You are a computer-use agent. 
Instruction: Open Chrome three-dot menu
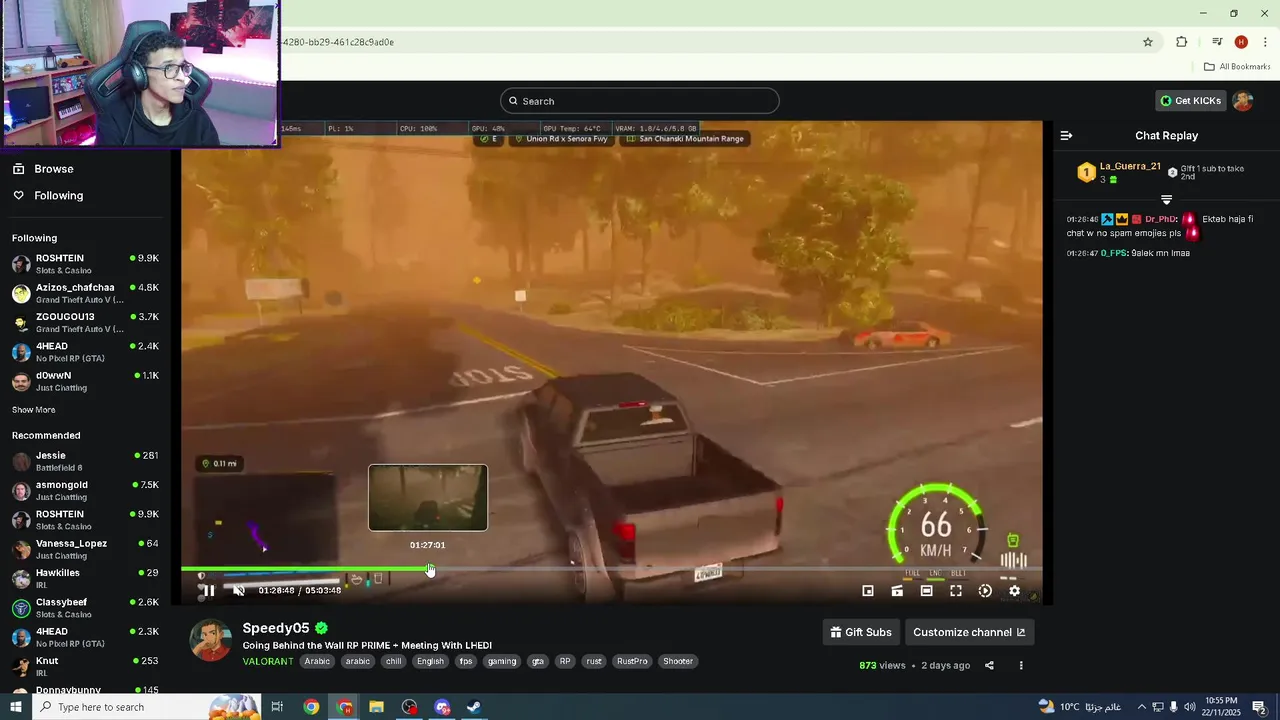coord(1265,42)
